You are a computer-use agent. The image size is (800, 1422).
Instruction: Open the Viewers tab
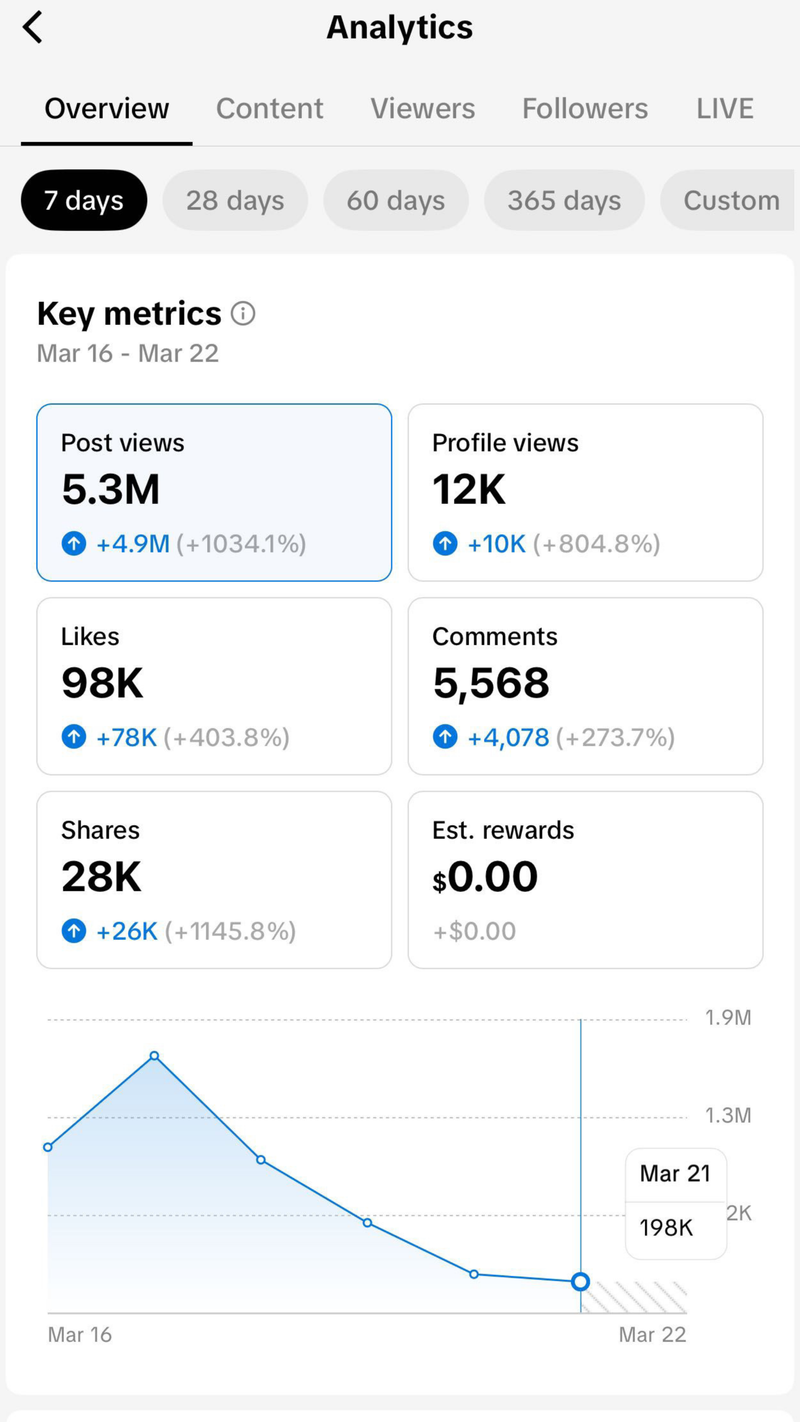click(422, 108)
